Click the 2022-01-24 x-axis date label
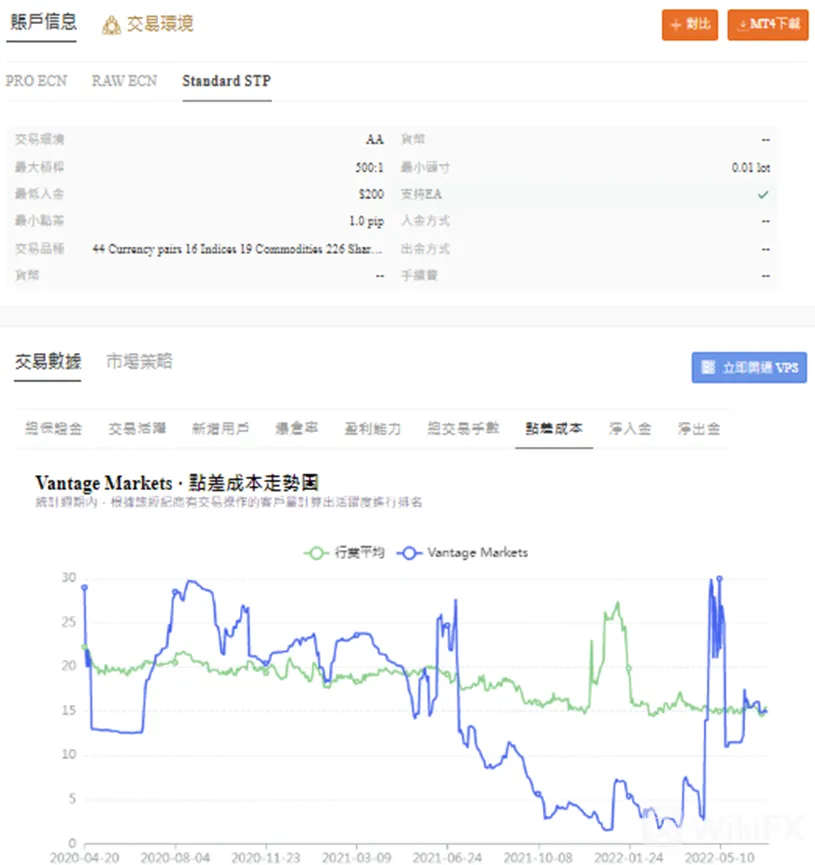 pos(628,858)
